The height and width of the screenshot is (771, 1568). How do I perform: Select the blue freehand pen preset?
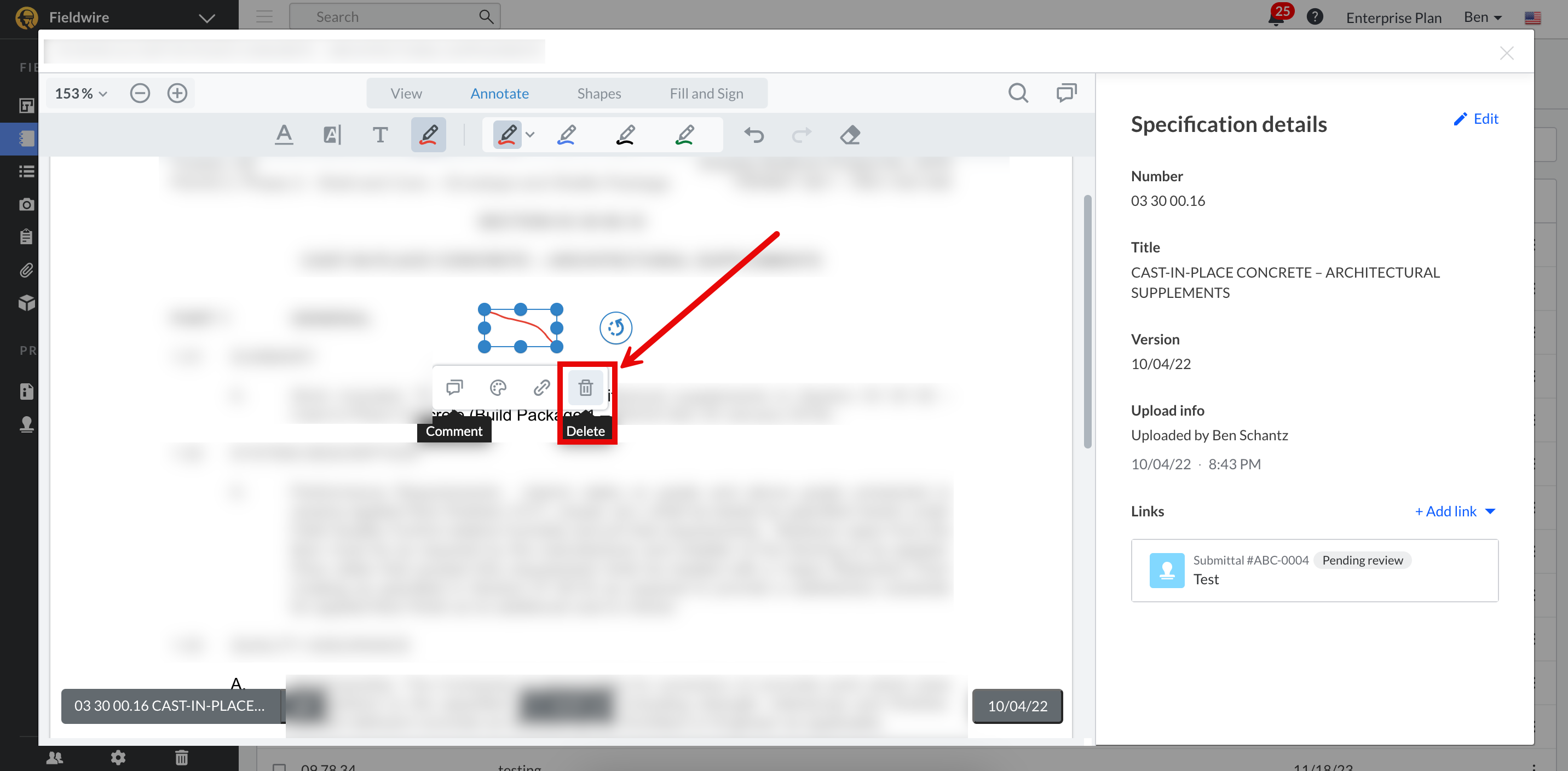(x=567, y=135)
